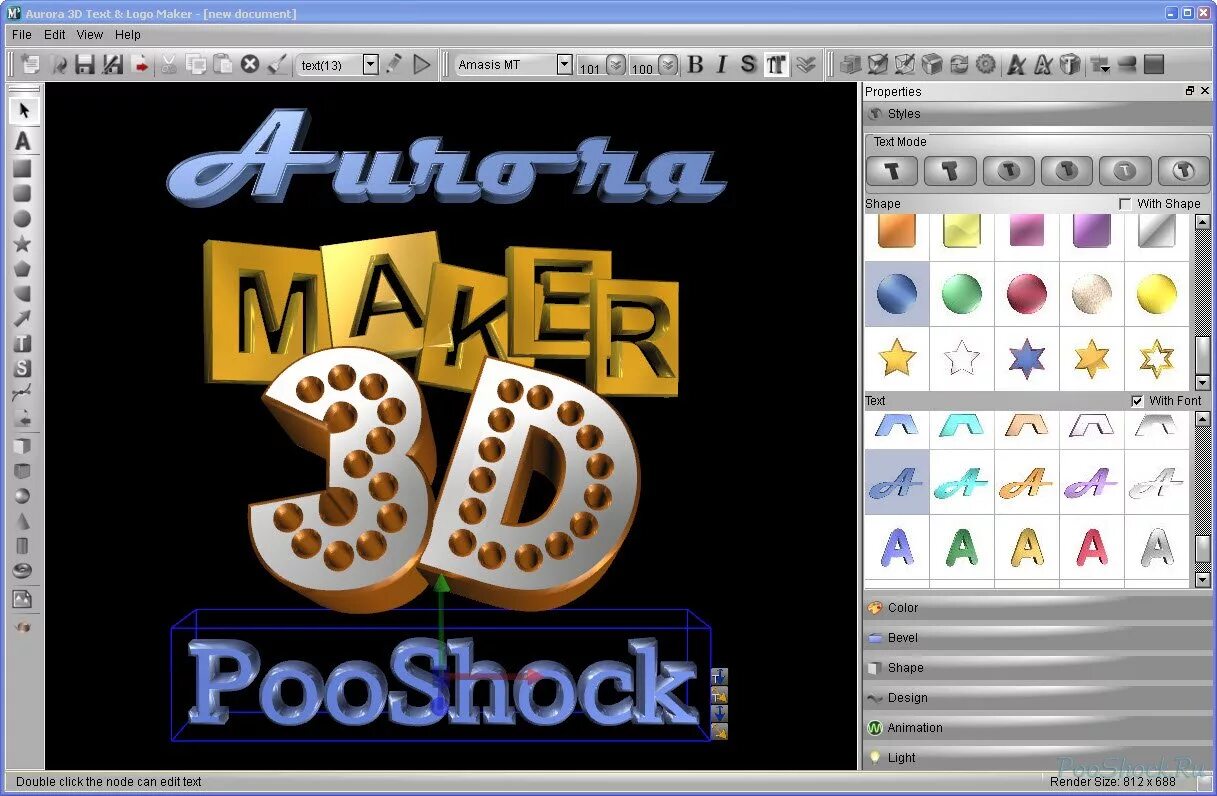Undock the Properties panel
This screenshot has height=796, width=1217.
(1190, 91)
